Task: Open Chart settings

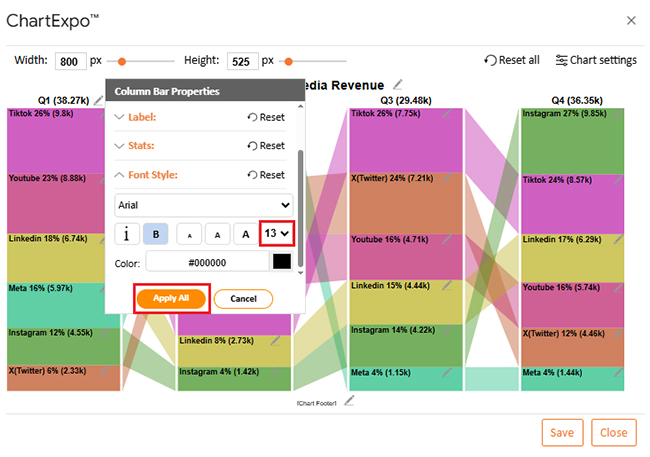Action: (x=595, y=60)
